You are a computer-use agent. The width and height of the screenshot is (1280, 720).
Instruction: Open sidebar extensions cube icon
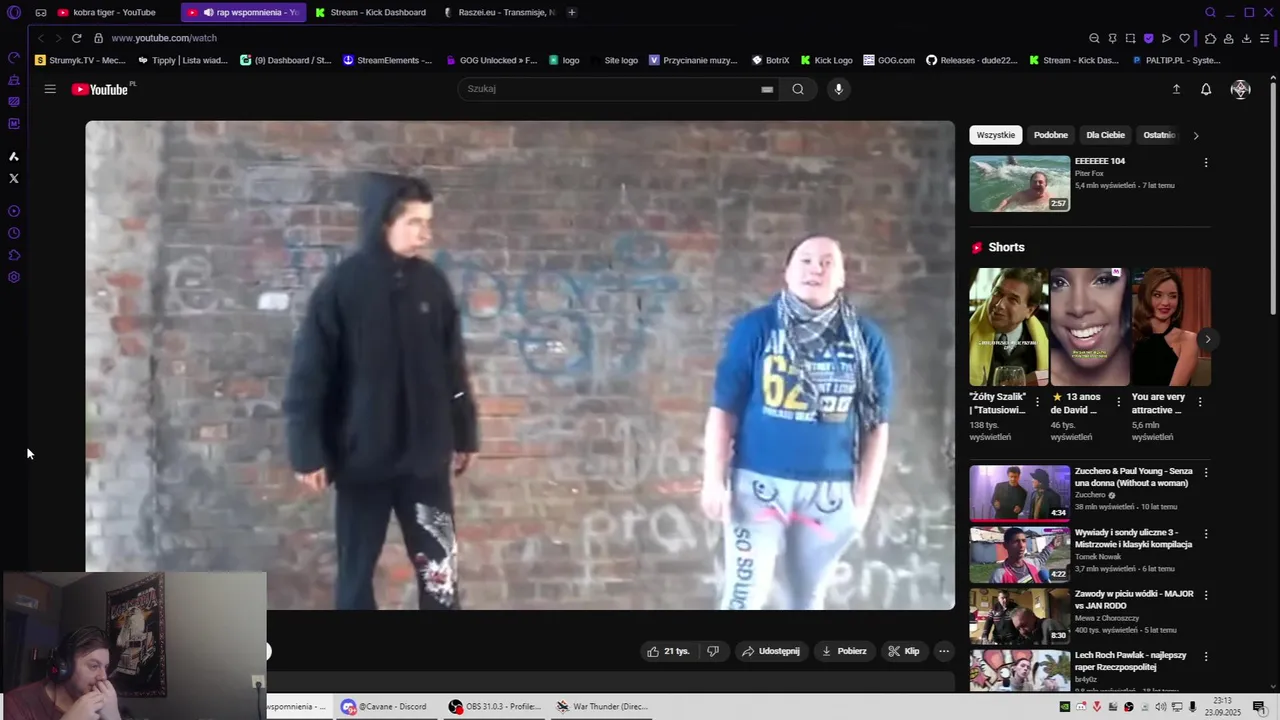[x=14, y=255]
